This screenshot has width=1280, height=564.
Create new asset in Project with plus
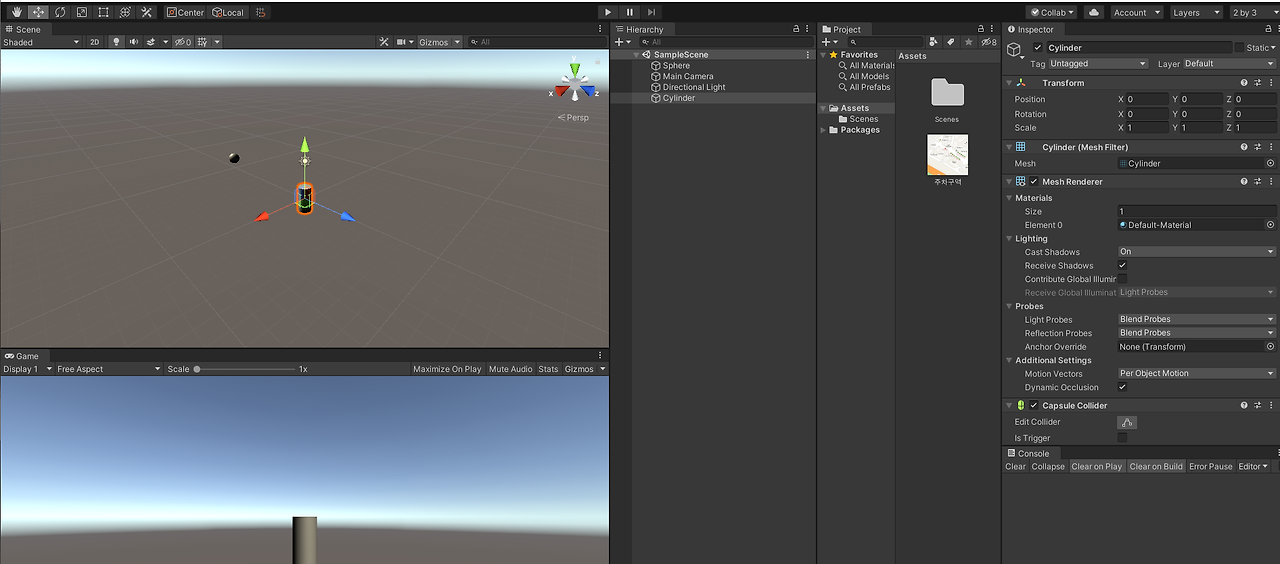[x=827, y=42]
